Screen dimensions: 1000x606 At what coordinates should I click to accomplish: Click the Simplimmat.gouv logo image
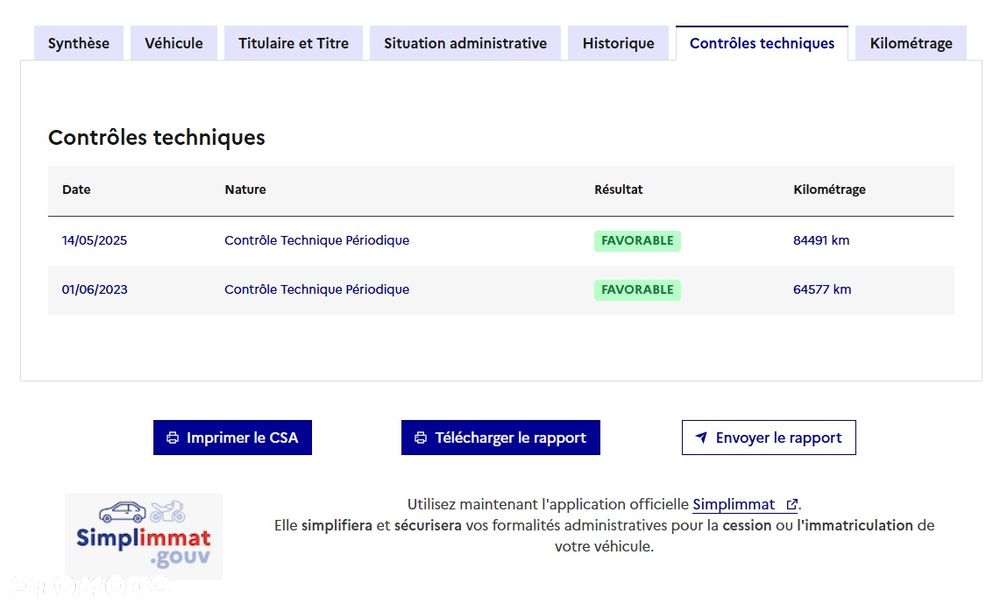(x=144, y=537)
